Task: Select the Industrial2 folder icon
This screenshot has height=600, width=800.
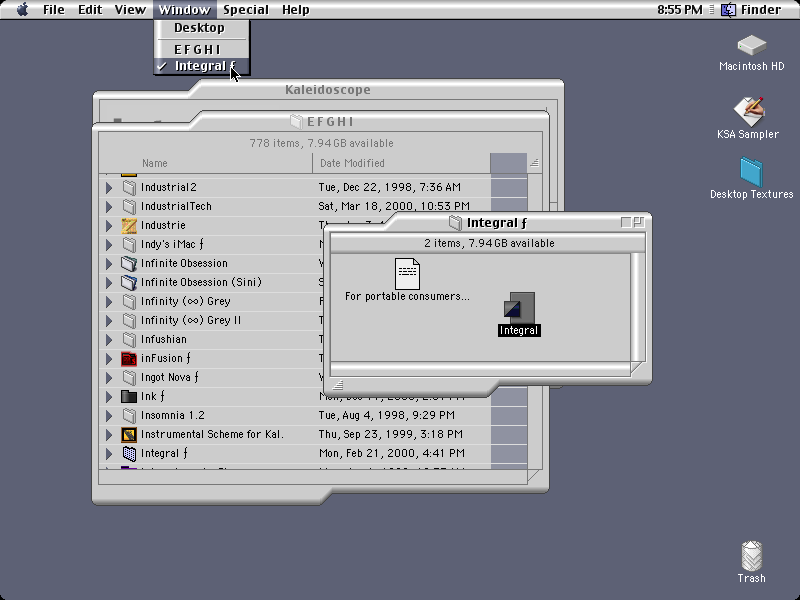Action: coord(129,188)
